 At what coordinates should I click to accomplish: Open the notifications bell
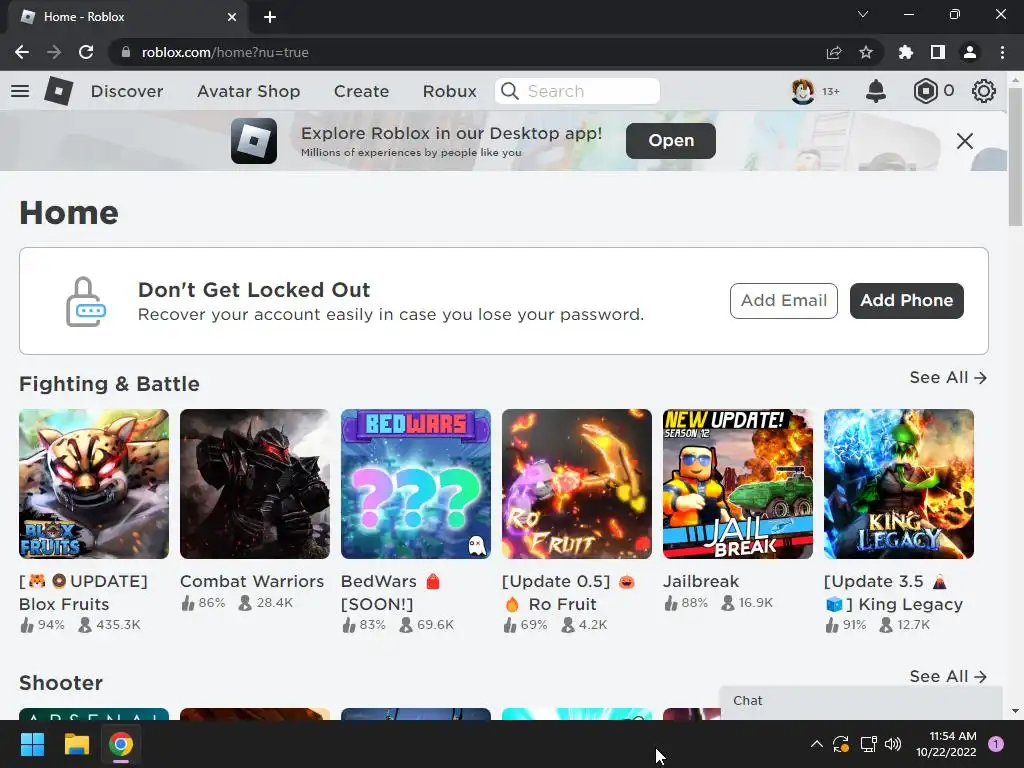pyautogui.click(x=876, y=91)
